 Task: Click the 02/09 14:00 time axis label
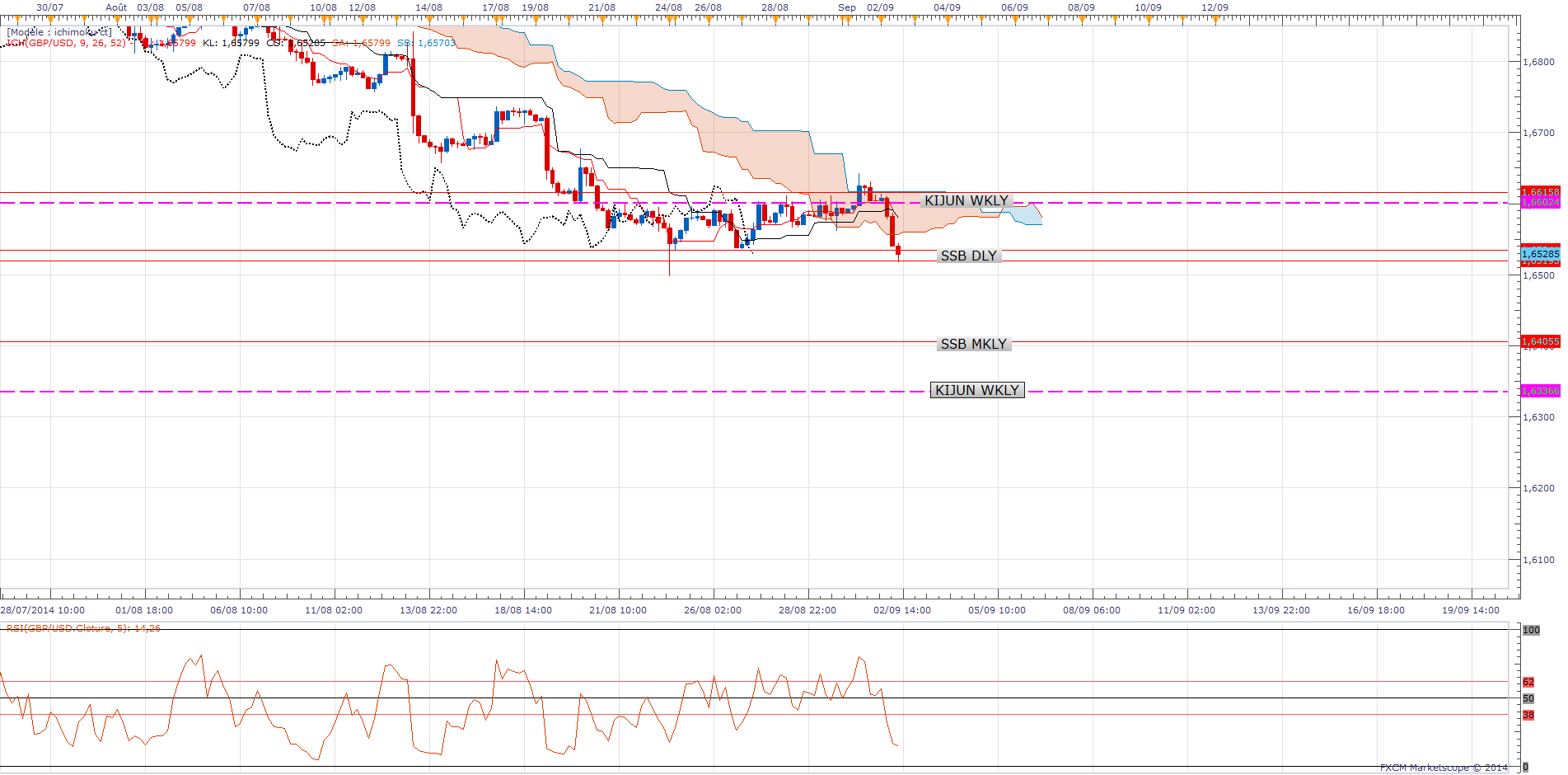(902, 610)
